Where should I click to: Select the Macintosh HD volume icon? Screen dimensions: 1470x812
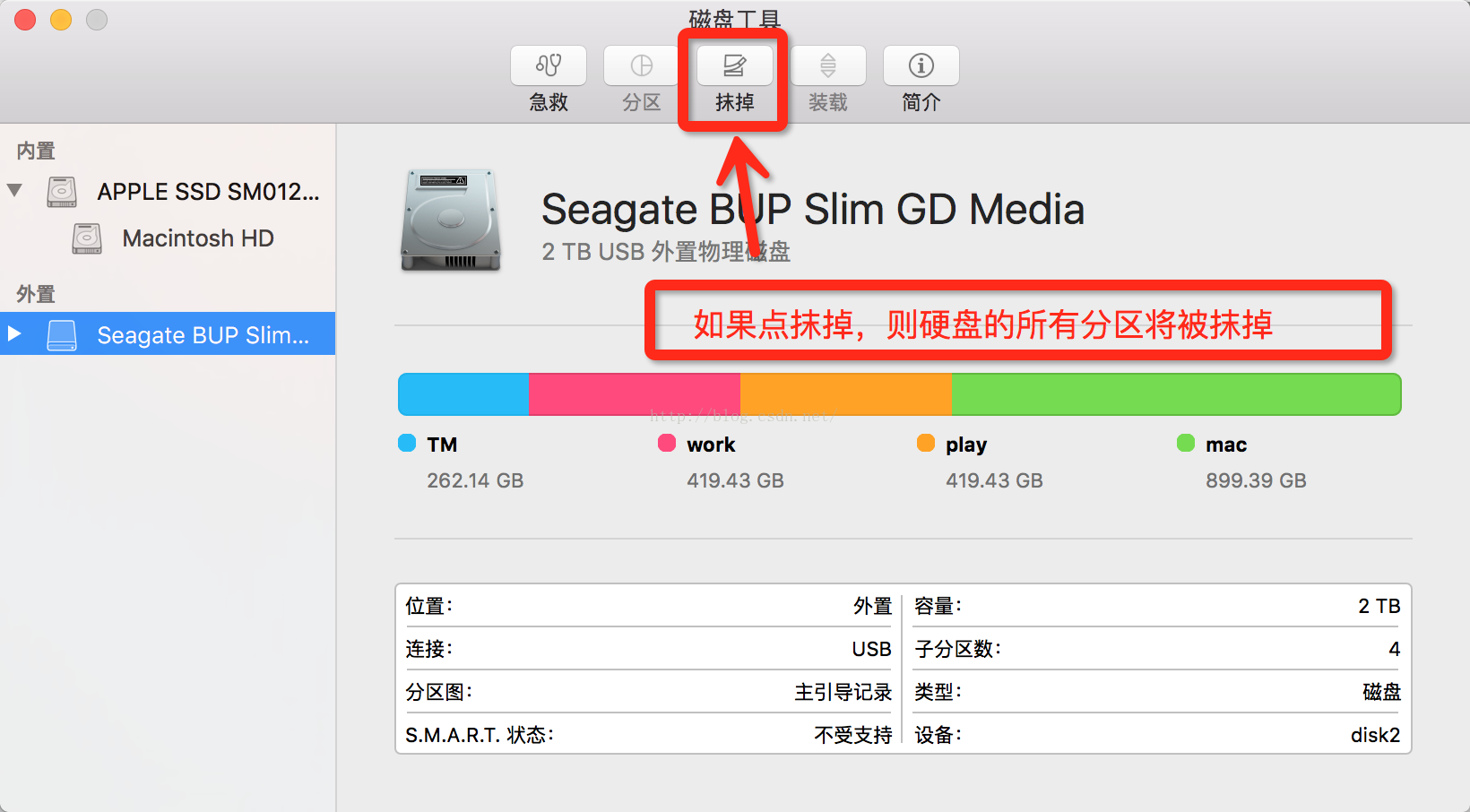click(x=87, y=238)
